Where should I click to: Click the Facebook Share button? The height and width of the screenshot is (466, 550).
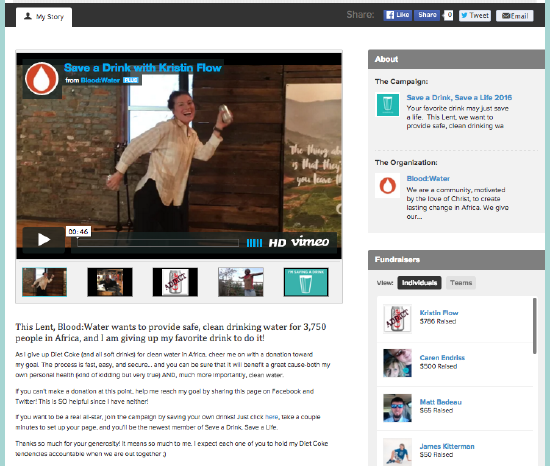click(x=427, y=15)
